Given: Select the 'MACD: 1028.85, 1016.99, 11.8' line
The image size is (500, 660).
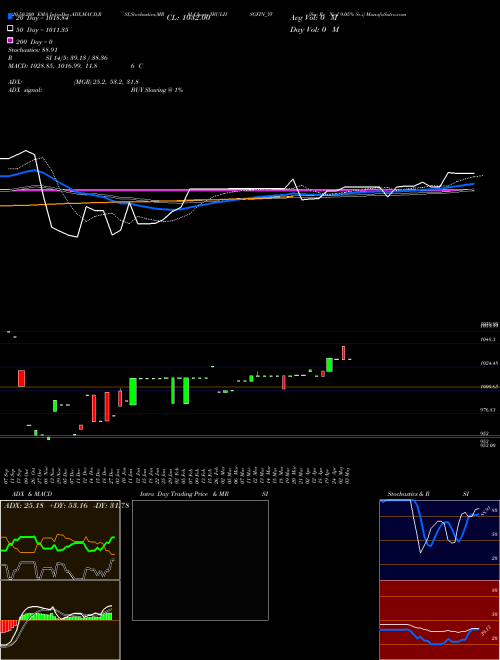Looking at the screenshot, I should [x=53, y=66].
